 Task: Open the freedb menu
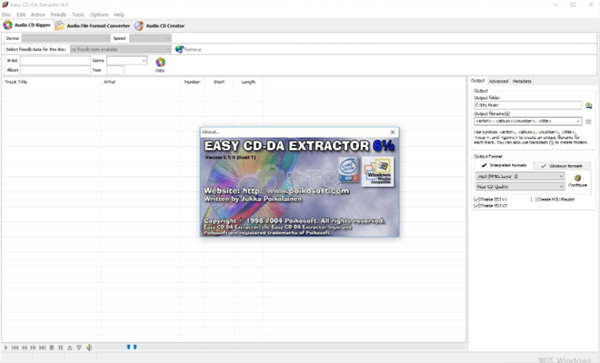pyautogui.click(x=59, y=15)
